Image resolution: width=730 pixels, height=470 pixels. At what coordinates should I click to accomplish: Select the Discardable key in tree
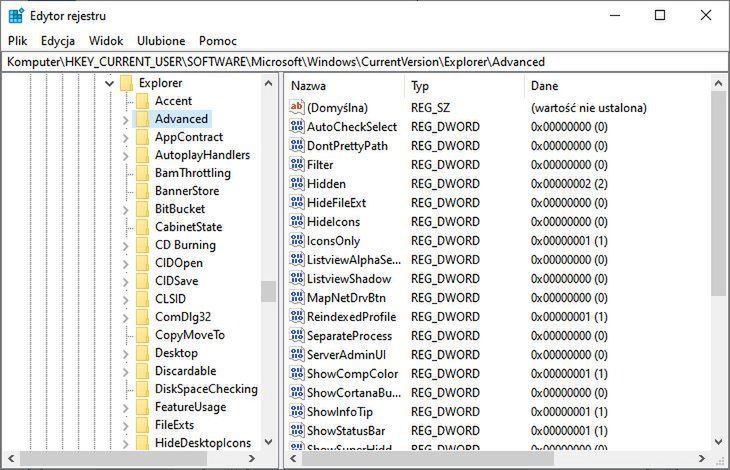point(186,371)
